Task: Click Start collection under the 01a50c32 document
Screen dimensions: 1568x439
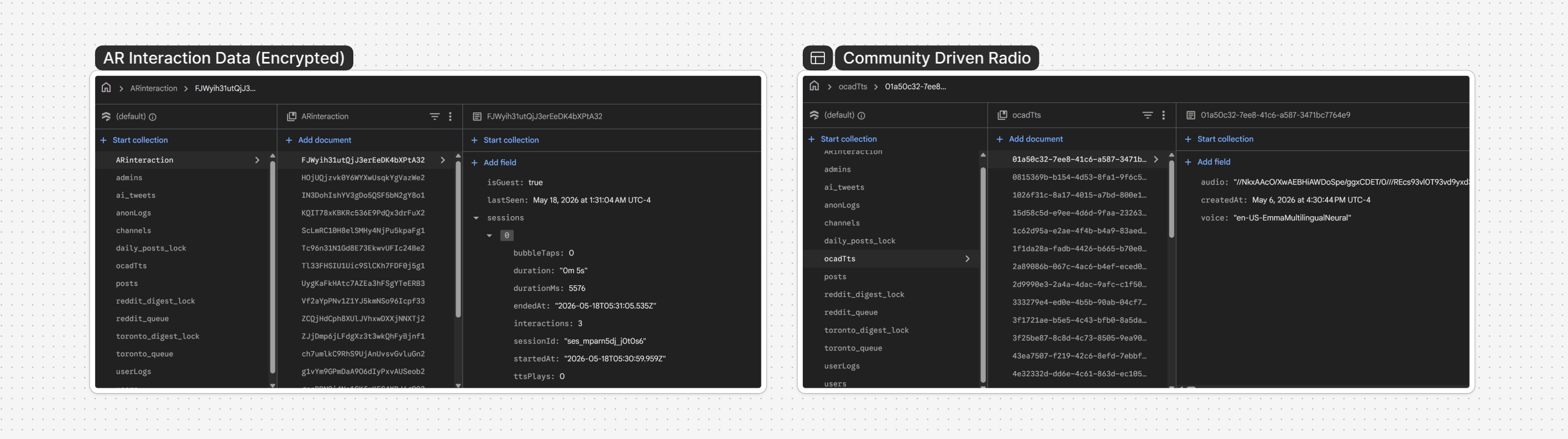Action: click(x=1219, y=139)
